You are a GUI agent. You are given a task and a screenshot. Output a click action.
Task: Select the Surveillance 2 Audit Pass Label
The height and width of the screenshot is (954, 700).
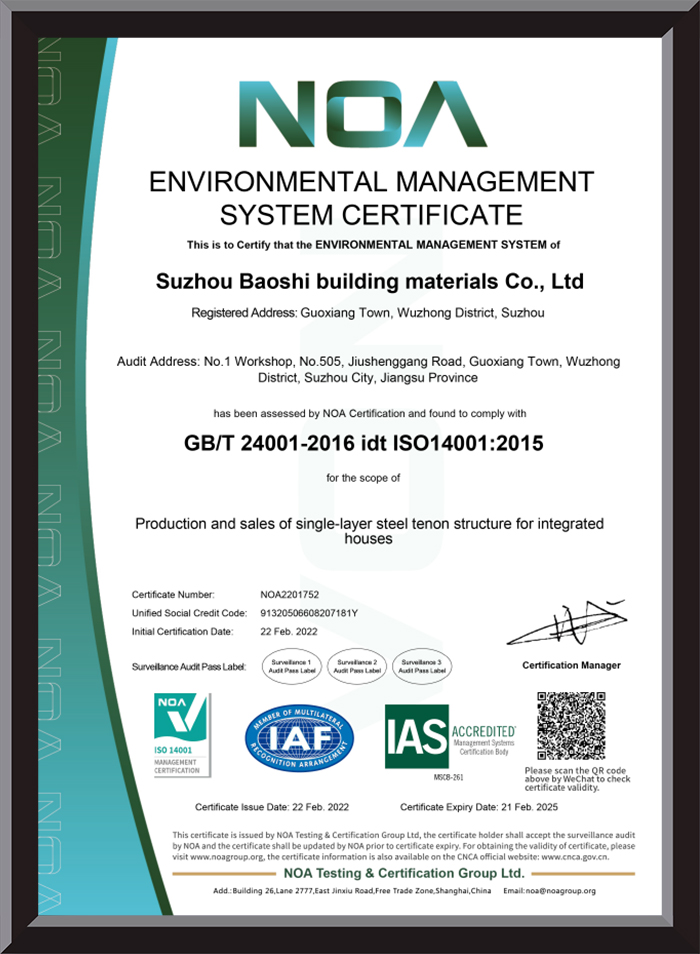pyautogui.click(x=357, y=665)
